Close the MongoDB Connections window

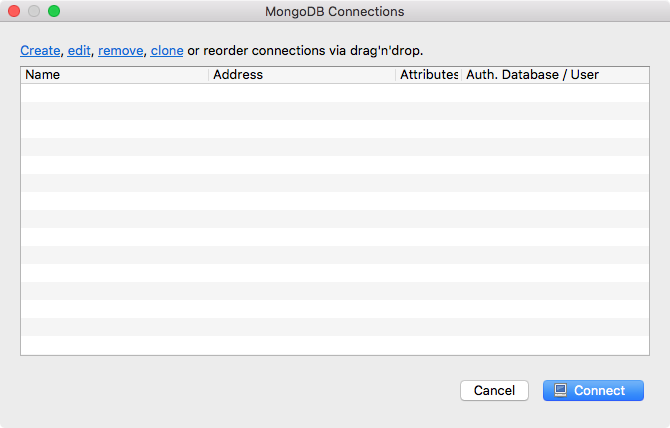click(14, 12)
